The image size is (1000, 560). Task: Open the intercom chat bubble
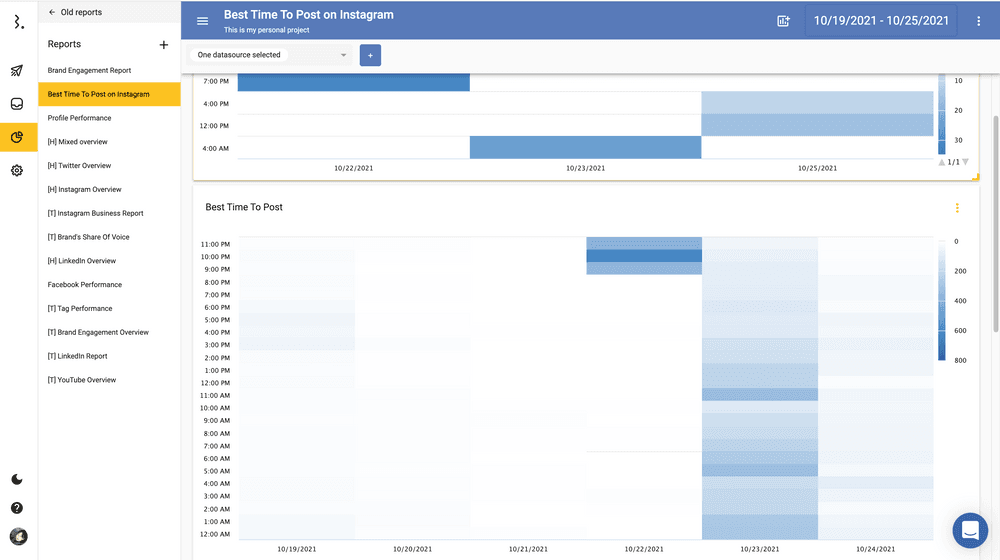click(970, 530)
